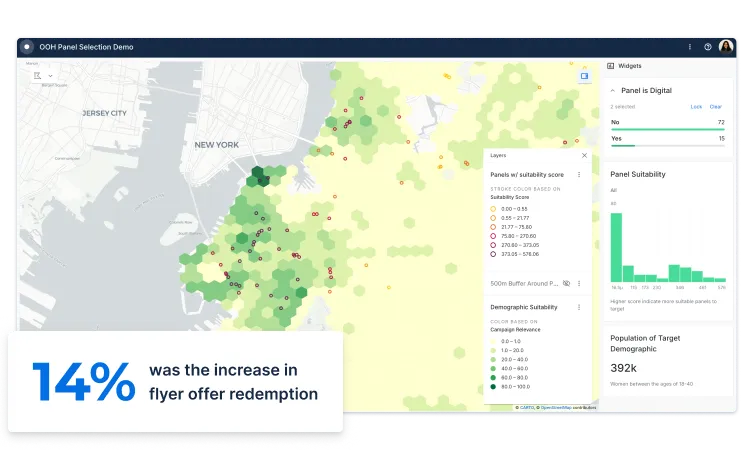Toggle the No category row (72)
The height and width of the screenshot is (450, 754).
[x=667, y=123]
